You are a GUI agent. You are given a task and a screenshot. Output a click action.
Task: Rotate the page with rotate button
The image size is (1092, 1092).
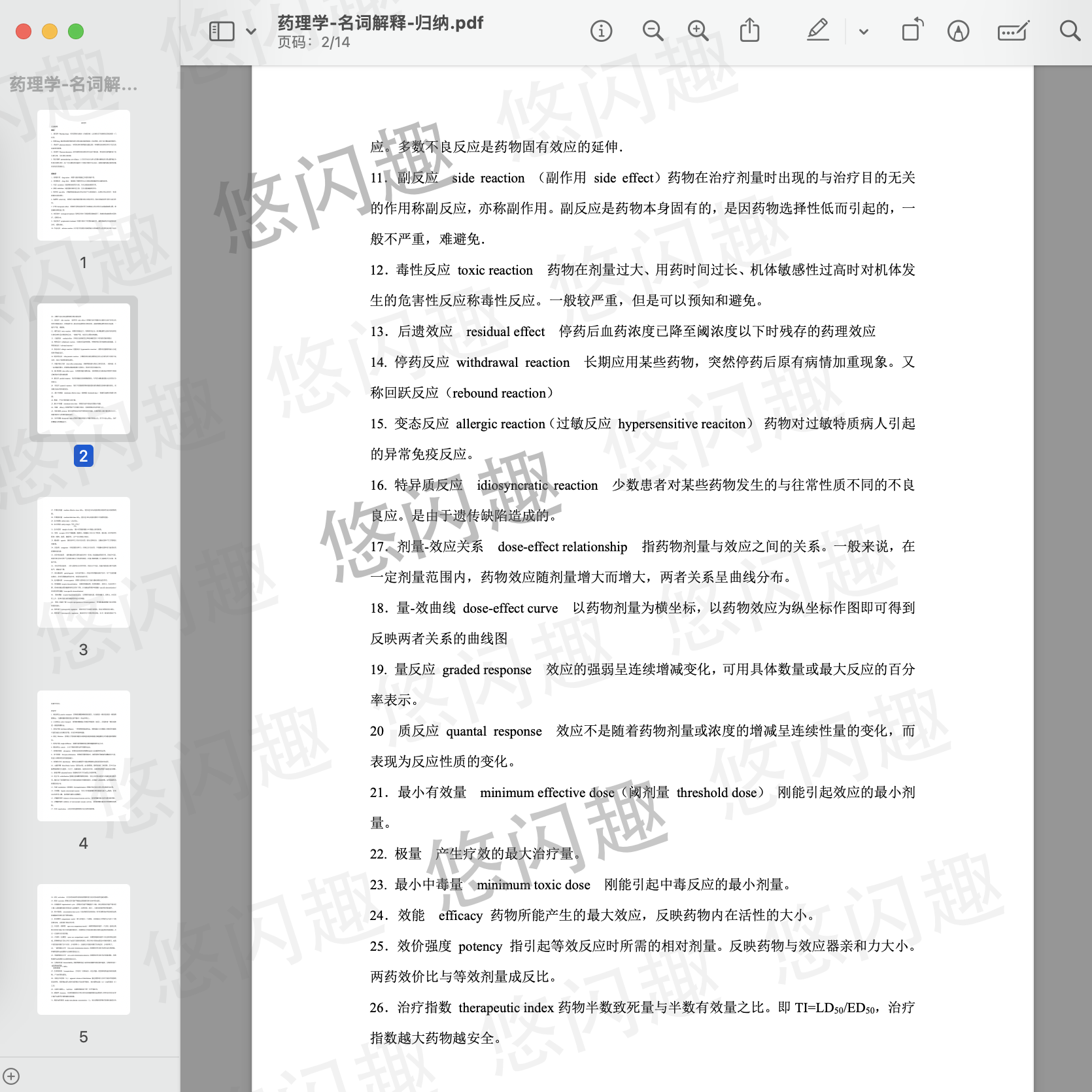click(912, 31)
